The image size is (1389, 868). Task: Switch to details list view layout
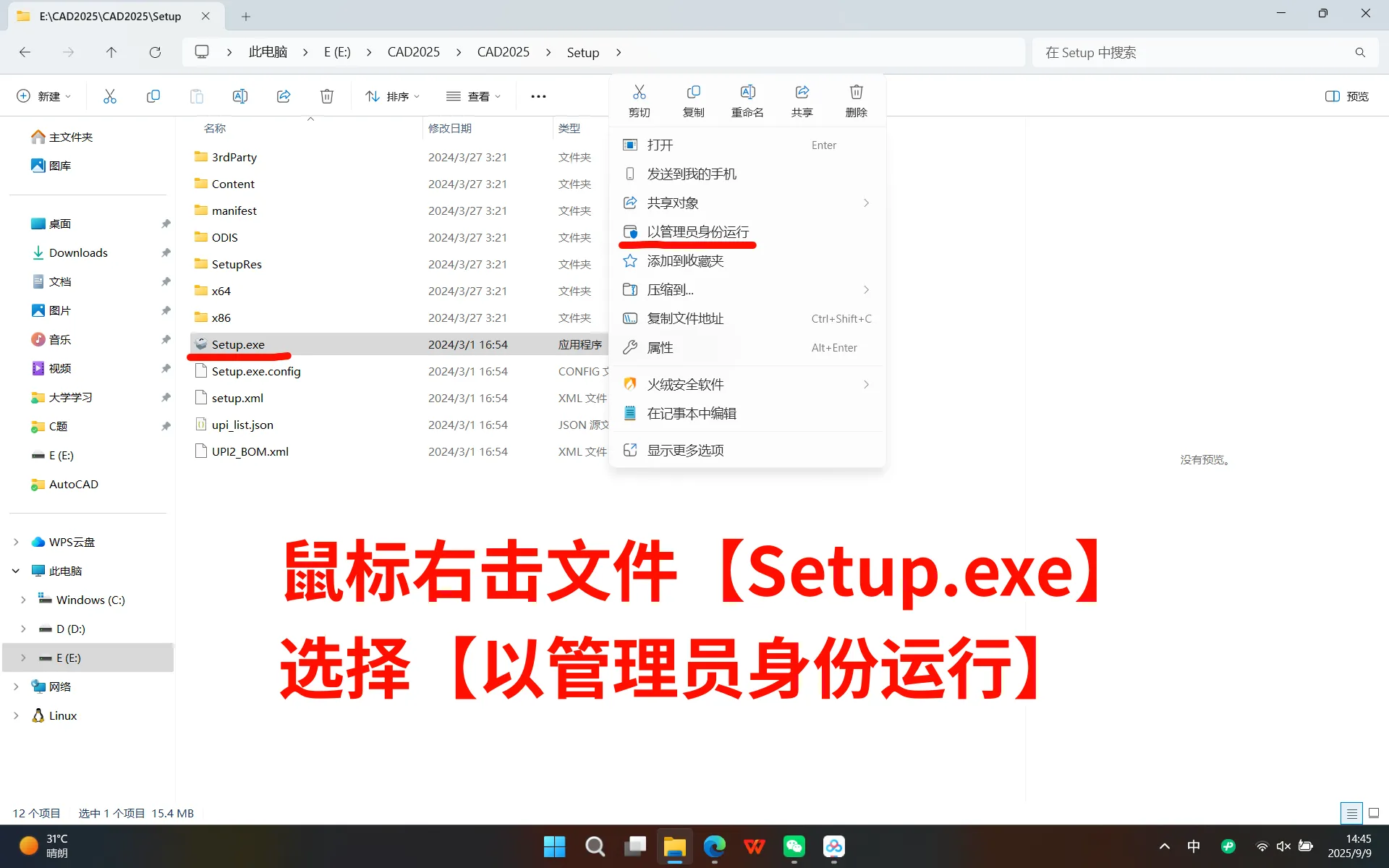[x=1351, y=813]
